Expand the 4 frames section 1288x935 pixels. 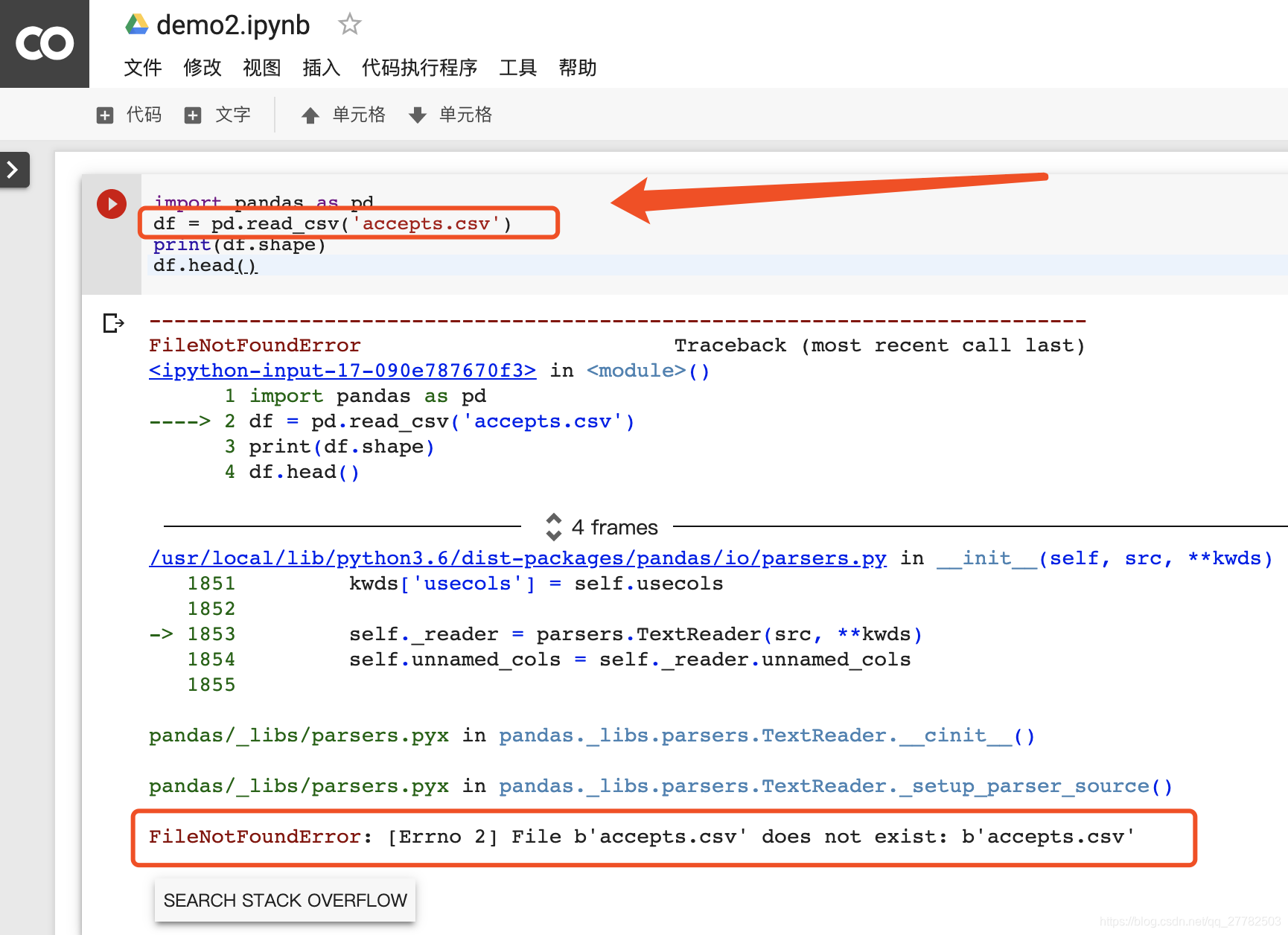pyautogui.click(x=603, y=527)
